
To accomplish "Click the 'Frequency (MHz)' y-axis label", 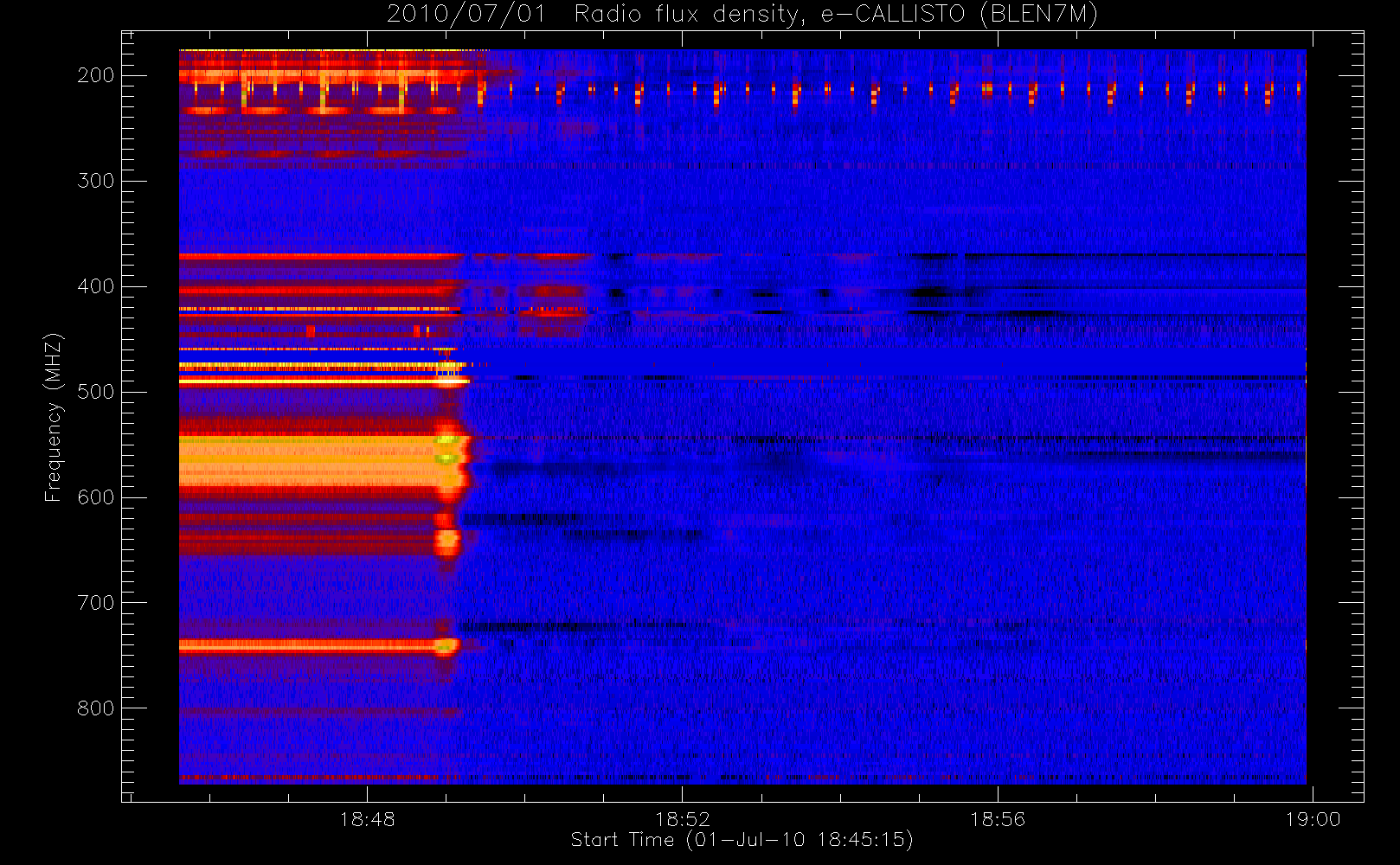I will coord(54,417).
